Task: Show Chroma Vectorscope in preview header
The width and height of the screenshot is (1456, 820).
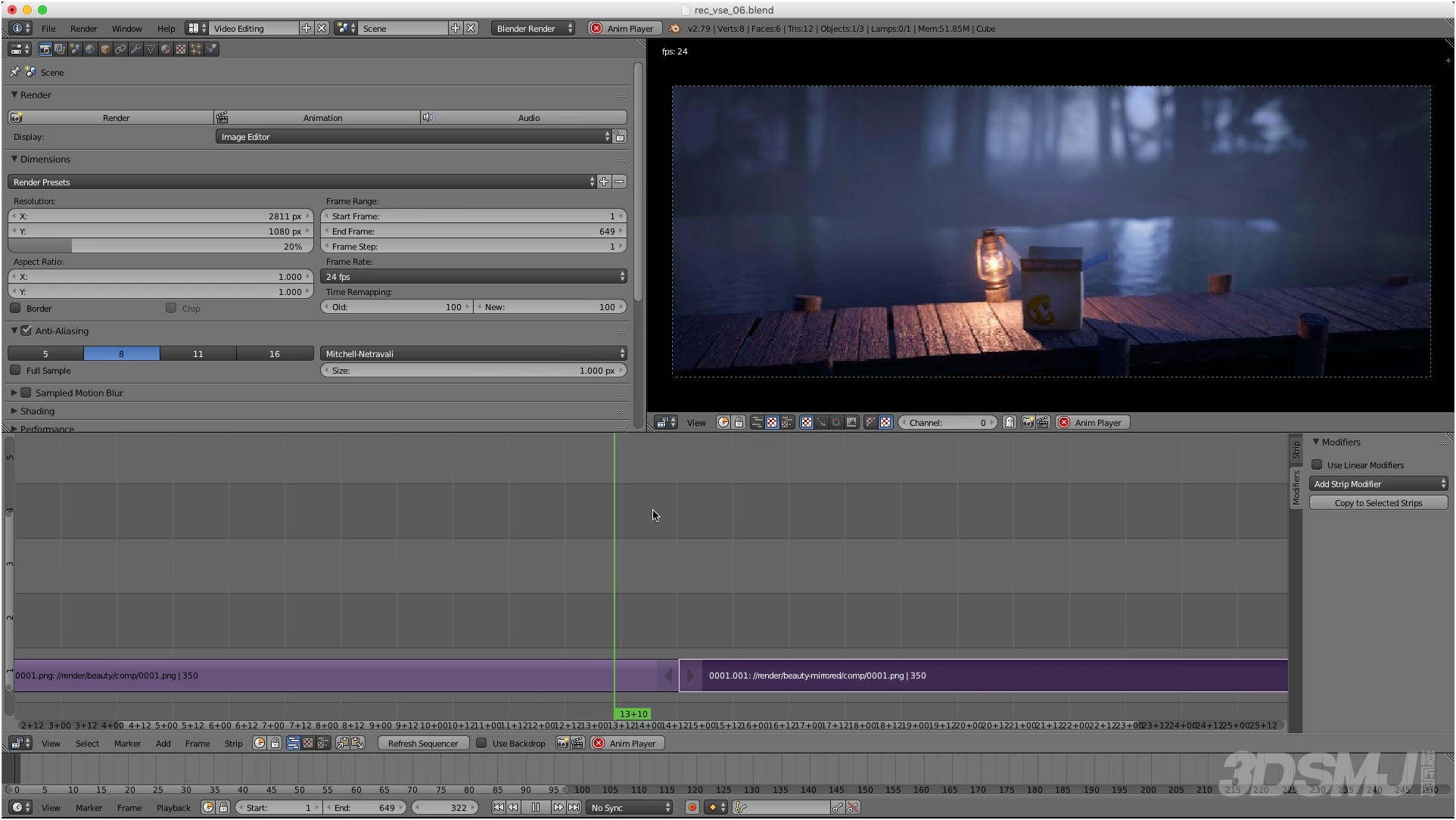Action: pyautogui.click(x=836, y=423)
